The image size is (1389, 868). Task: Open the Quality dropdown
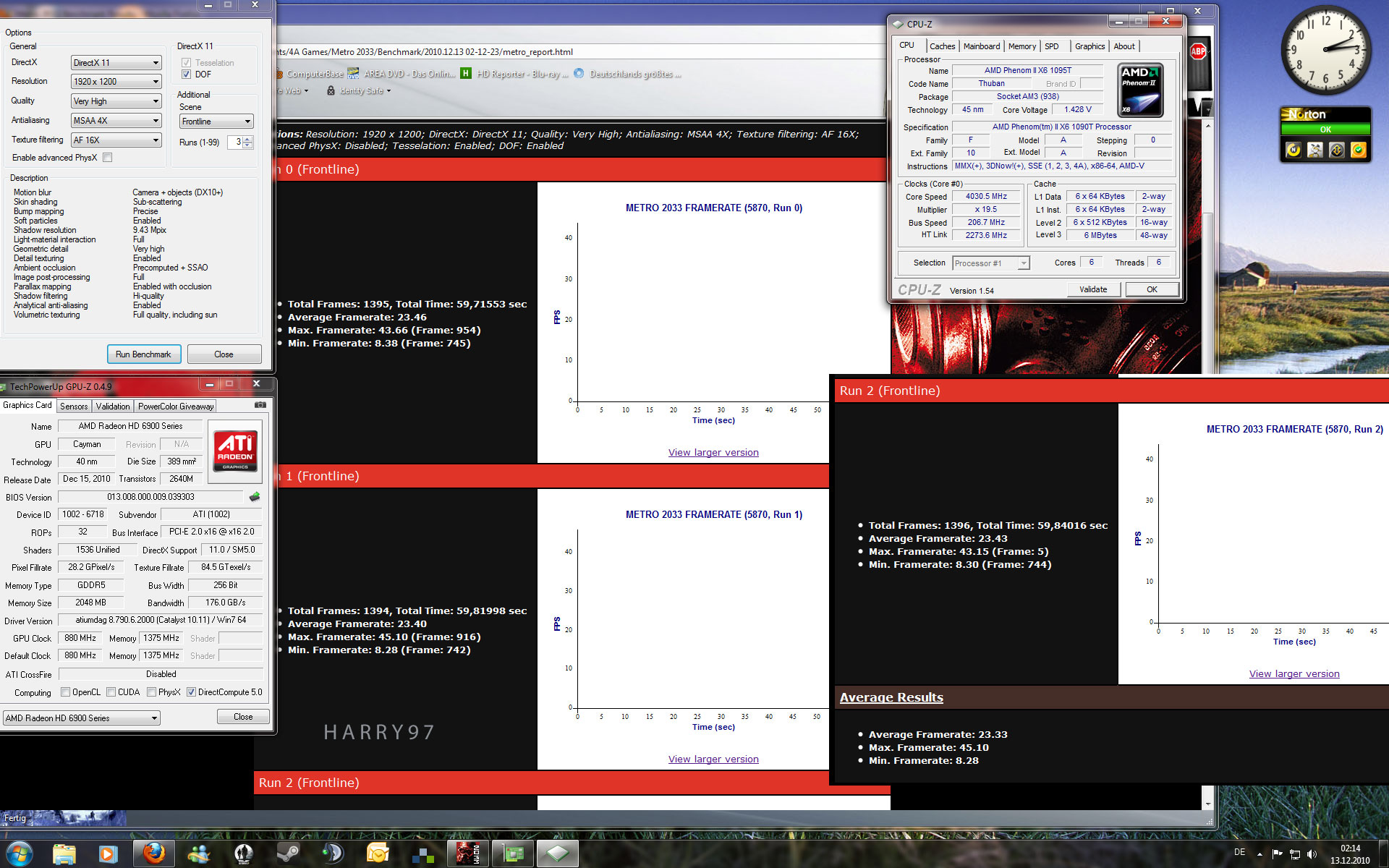click(x=116, y=101)
